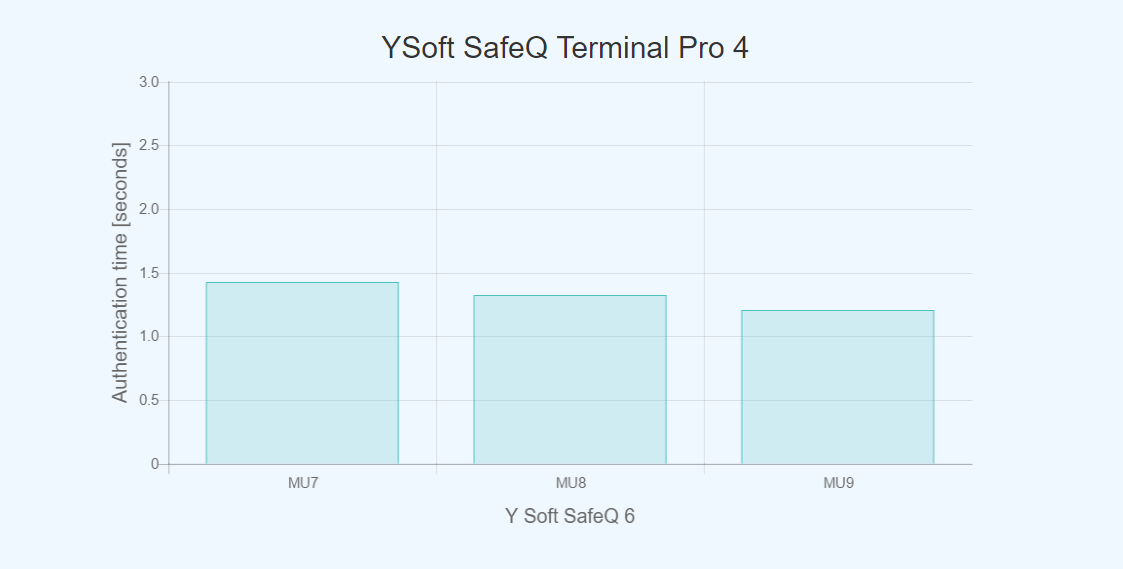The height and width of the screenshot is (569, 1123).
Task: Click the MU8 x-axis category label
Action: coord(570,483)
